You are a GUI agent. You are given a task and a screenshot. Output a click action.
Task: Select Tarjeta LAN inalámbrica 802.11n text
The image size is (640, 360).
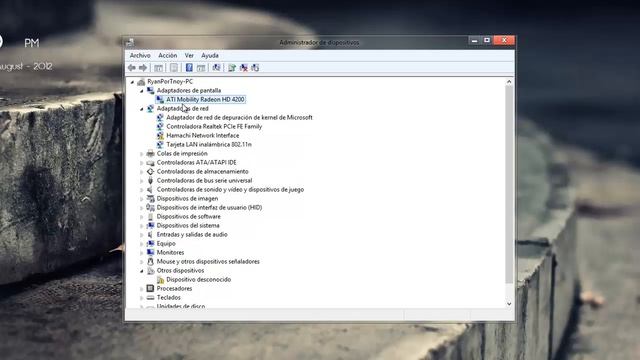coord(209,144)
